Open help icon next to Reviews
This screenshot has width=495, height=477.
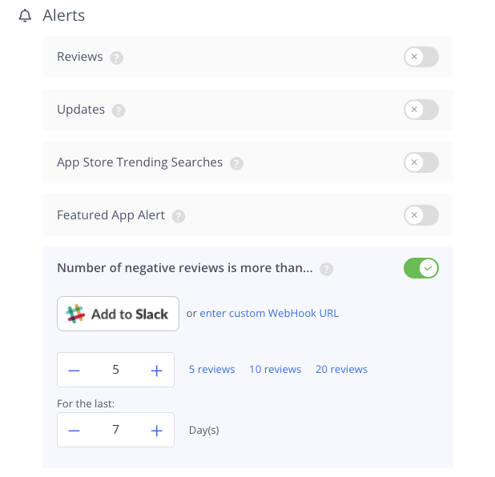click(x=117, y=58)
